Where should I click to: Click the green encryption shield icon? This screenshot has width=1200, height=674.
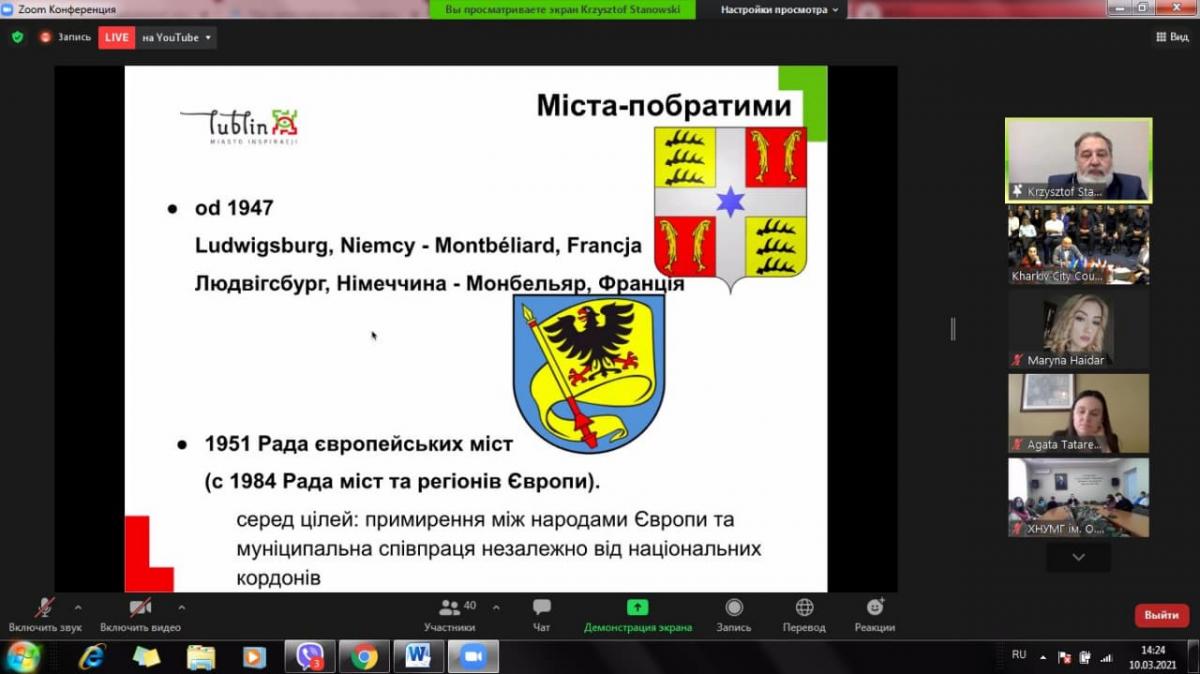(x=17, y=37)
